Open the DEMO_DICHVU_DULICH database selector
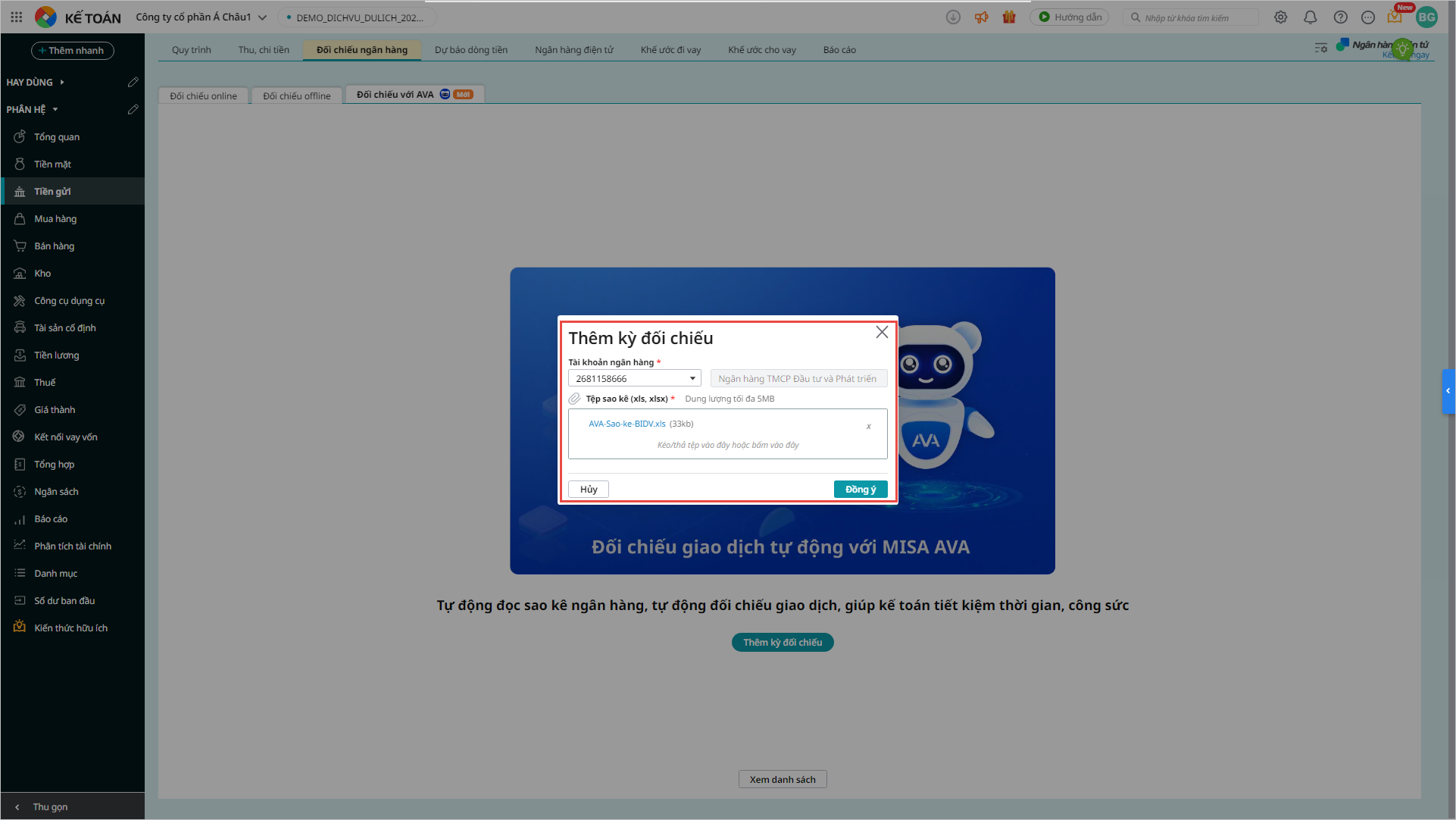The height and width of the screenshot is (820, 1456). [x=355, y=17]
